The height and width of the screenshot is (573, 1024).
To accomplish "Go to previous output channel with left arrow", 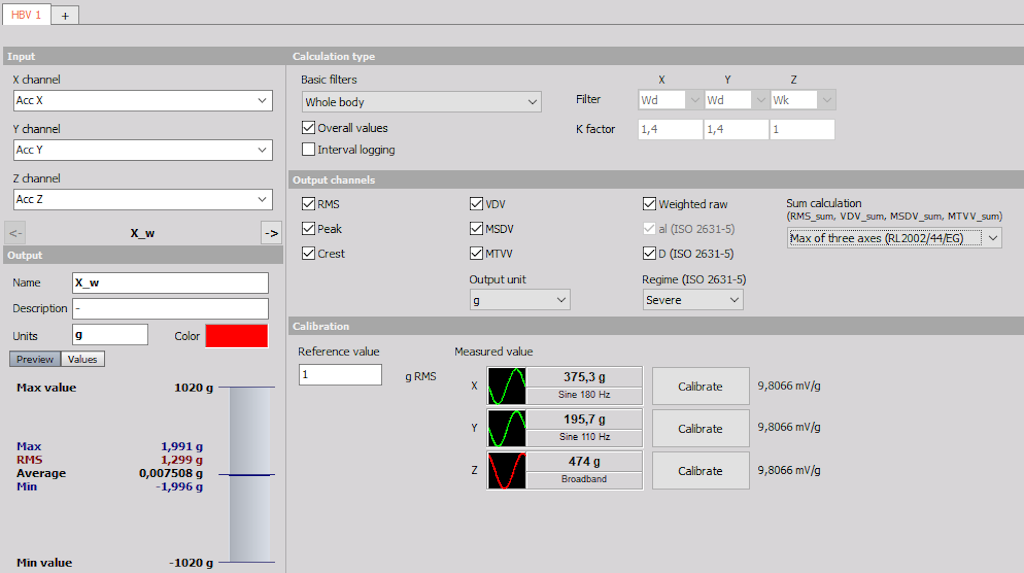I will click(16, 233).
